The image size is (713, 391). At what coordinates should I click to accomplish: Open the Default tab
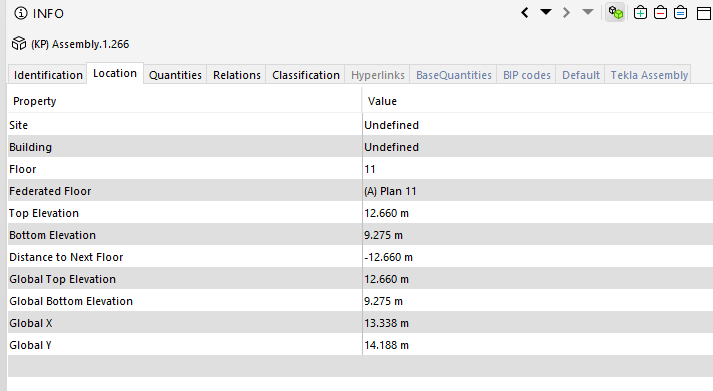click(581, 75)
